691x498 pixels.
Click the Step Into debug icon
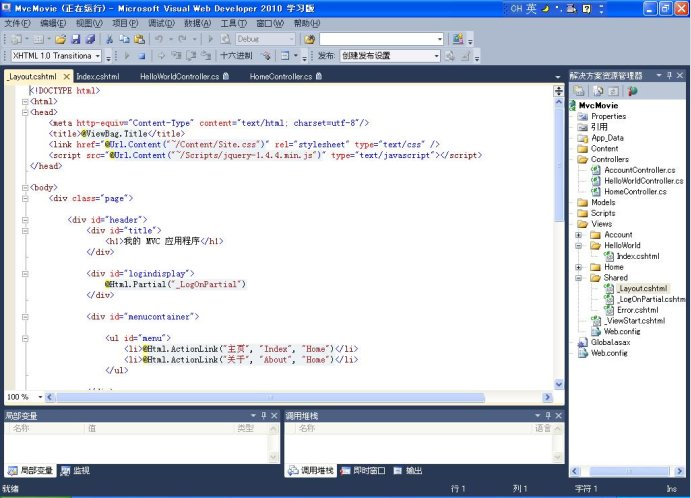tap(176, 56)
